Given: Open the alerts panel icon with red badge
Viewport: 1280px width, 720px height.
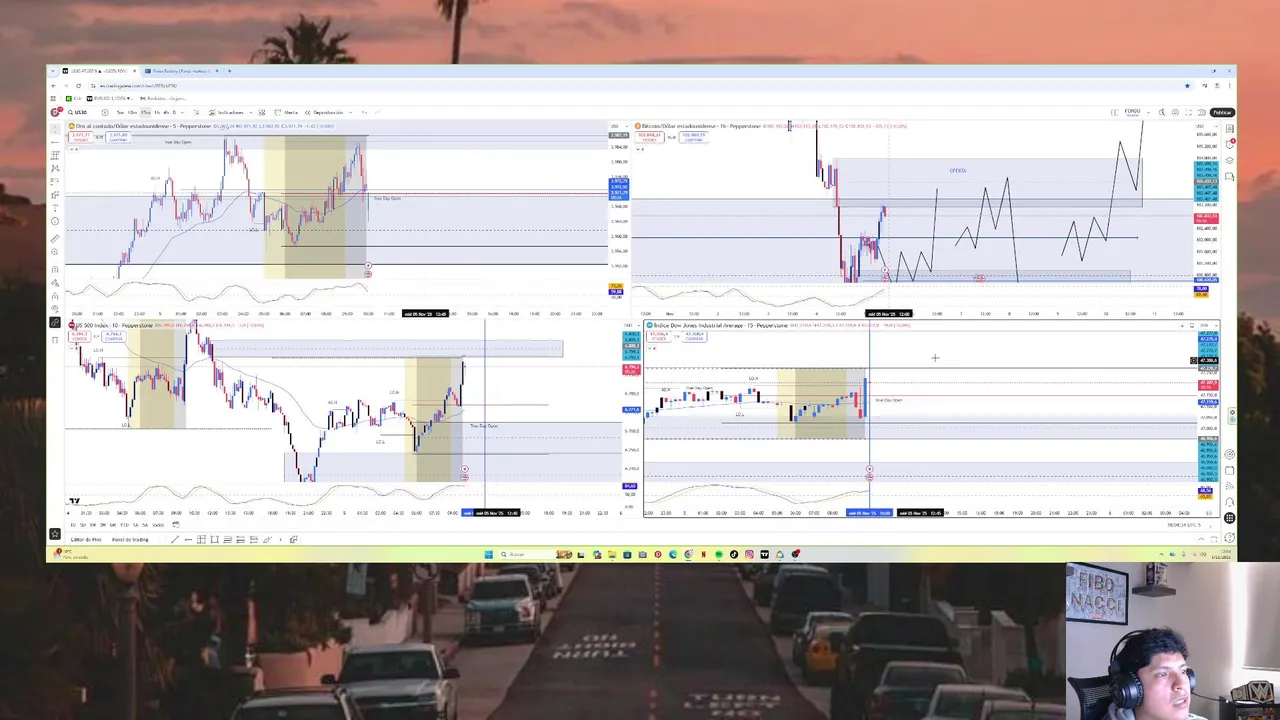Looking at the screenshot, I should pyautogui.click(x=1230, y=144).
